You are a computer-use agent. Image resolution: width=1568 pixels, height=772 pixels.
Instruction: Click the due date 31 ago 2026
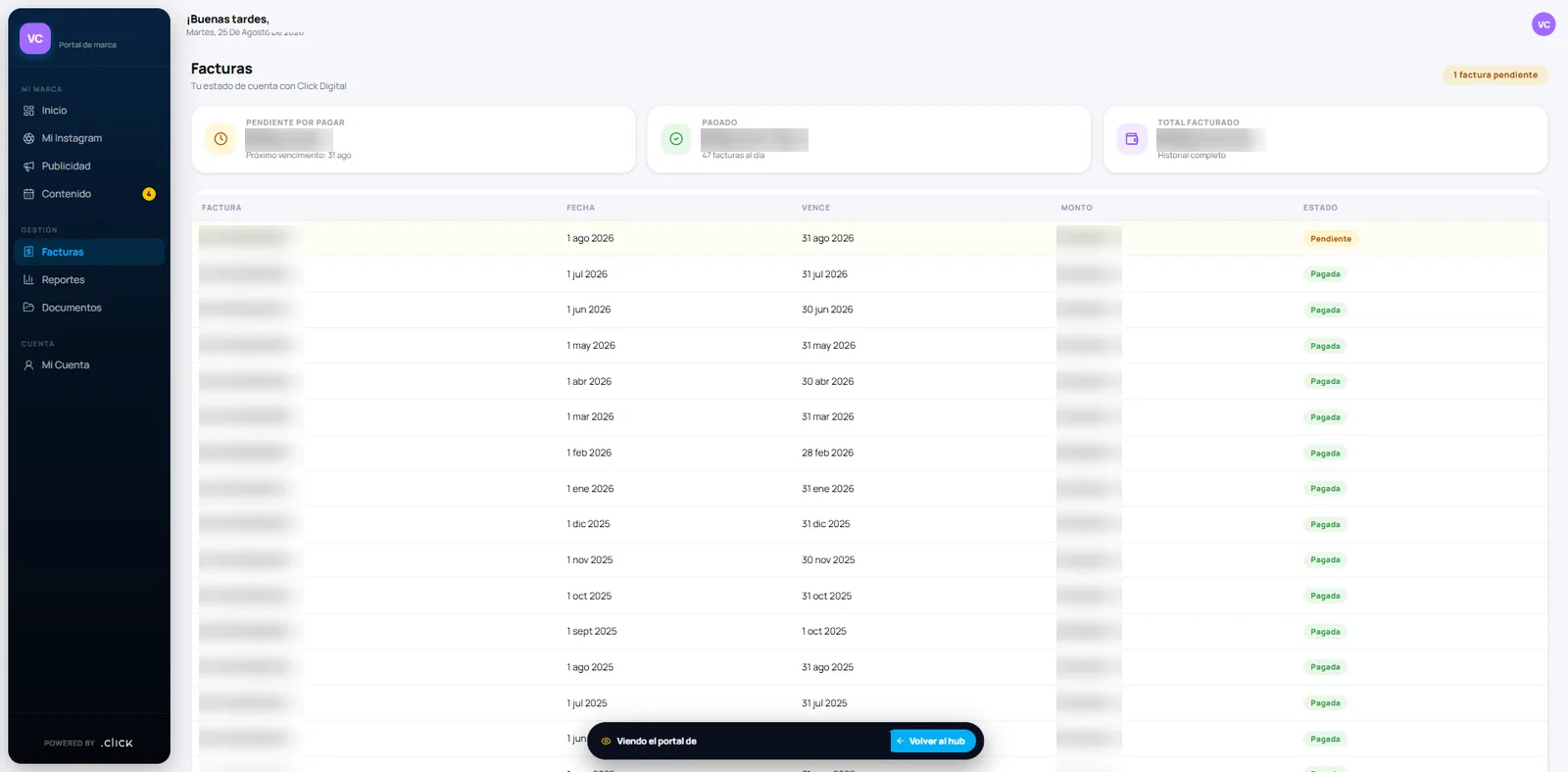827,239
